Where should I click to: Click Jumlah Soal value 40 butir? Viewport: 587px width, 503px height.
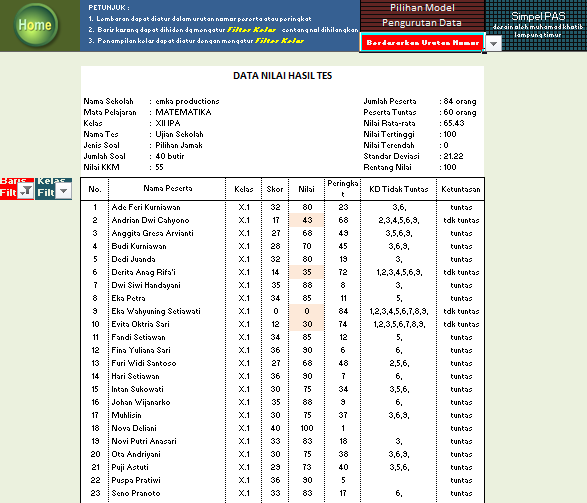(x=170, y=156)
